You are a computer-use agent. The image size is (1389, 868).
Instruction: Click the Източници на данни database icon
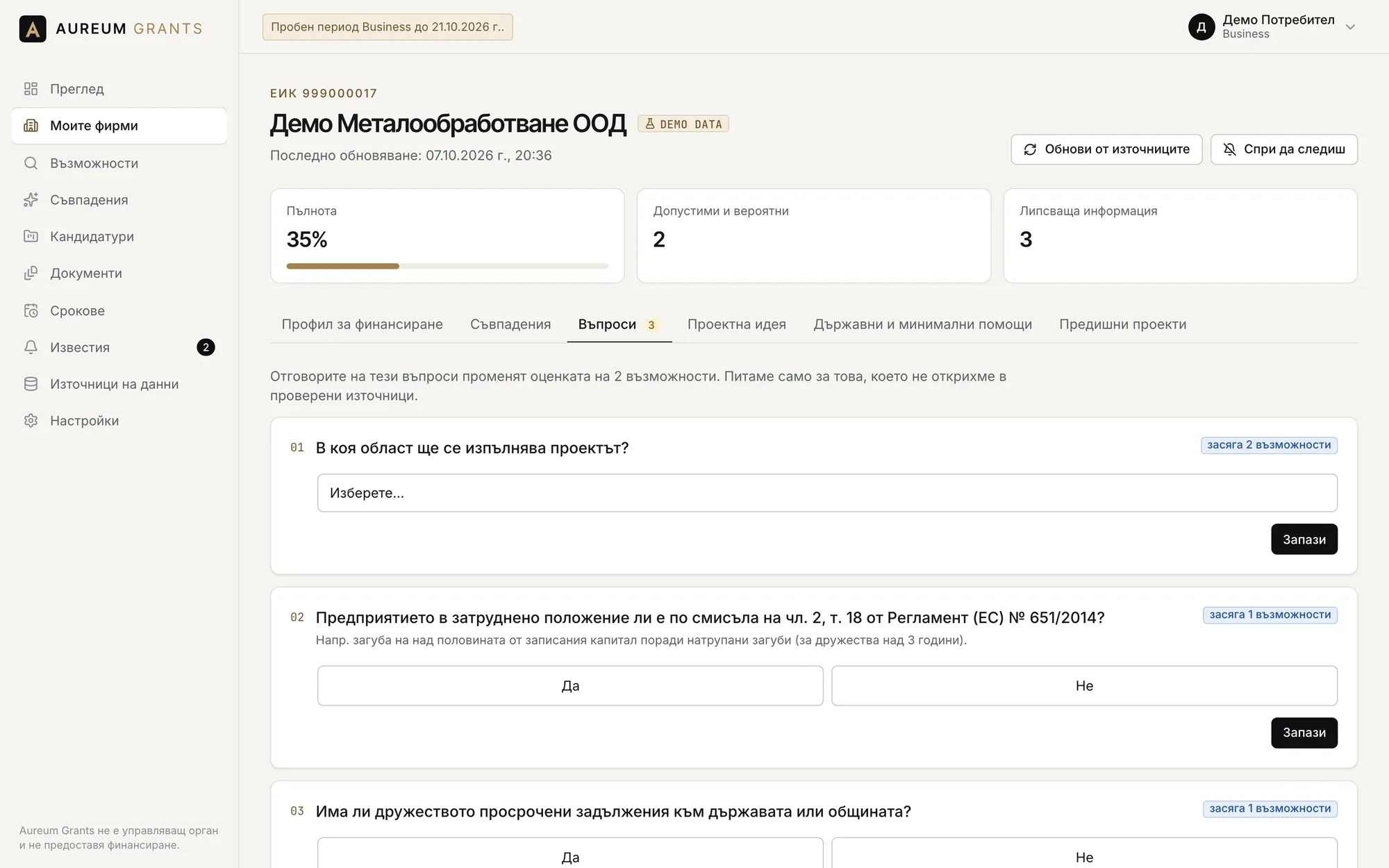point(31,384)
